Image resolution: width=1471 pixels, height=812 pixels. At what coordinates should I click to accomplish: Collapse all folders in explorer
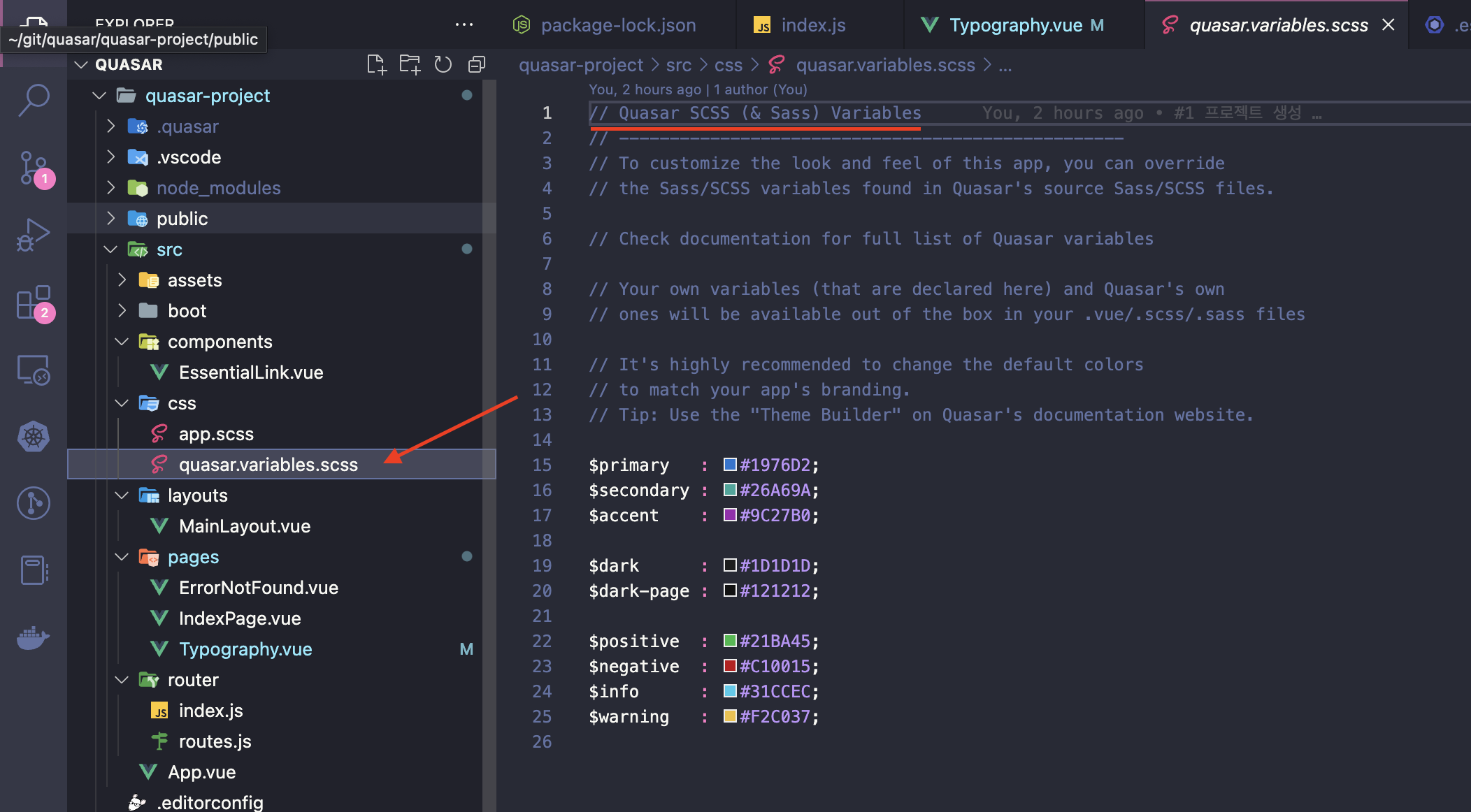477,64
